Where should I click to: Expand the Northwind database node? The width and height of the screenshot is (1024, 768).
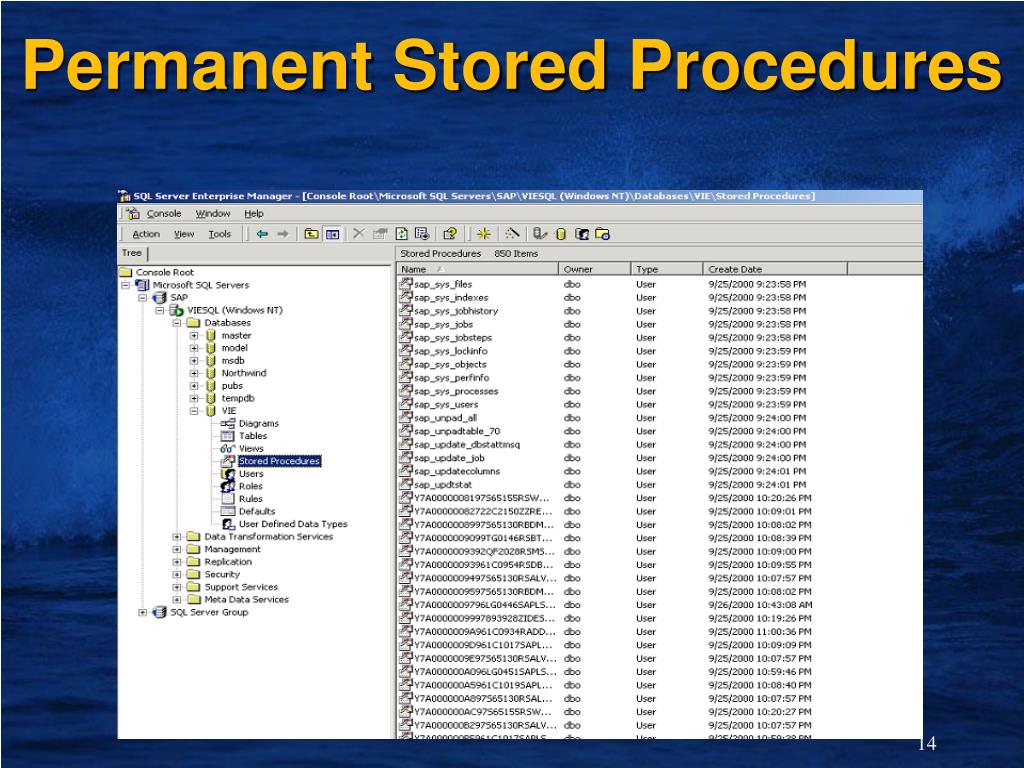coord(194,374)
